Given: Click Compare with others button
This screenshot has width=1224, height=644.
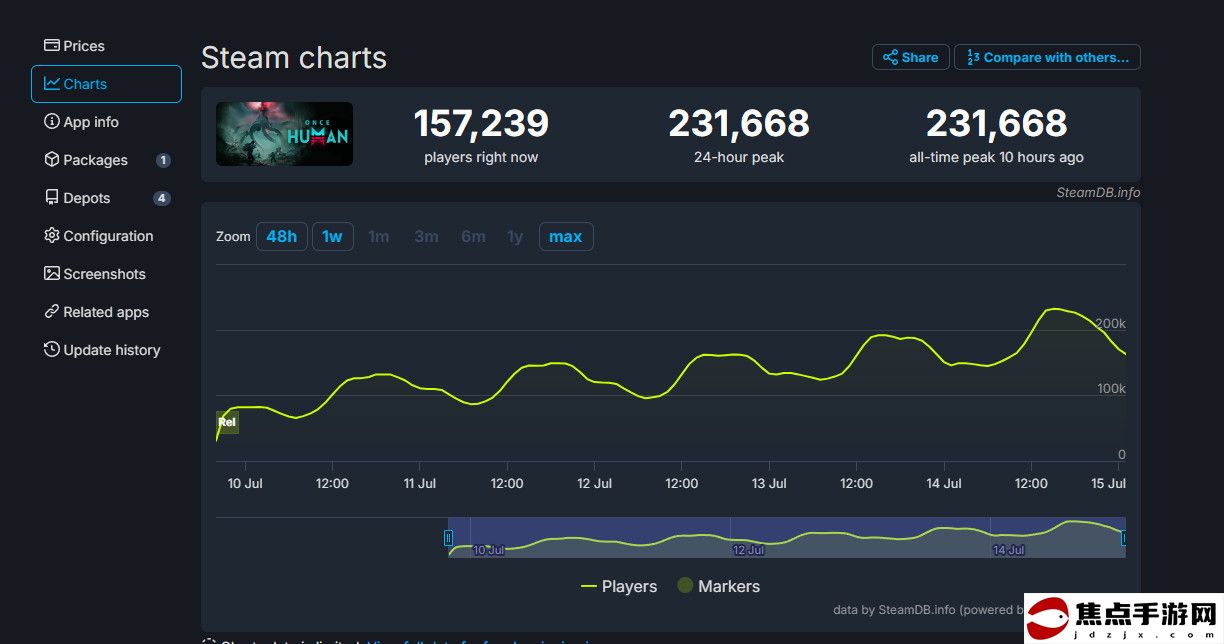Looking at the screenshot, I should (x=1047, y=57).
